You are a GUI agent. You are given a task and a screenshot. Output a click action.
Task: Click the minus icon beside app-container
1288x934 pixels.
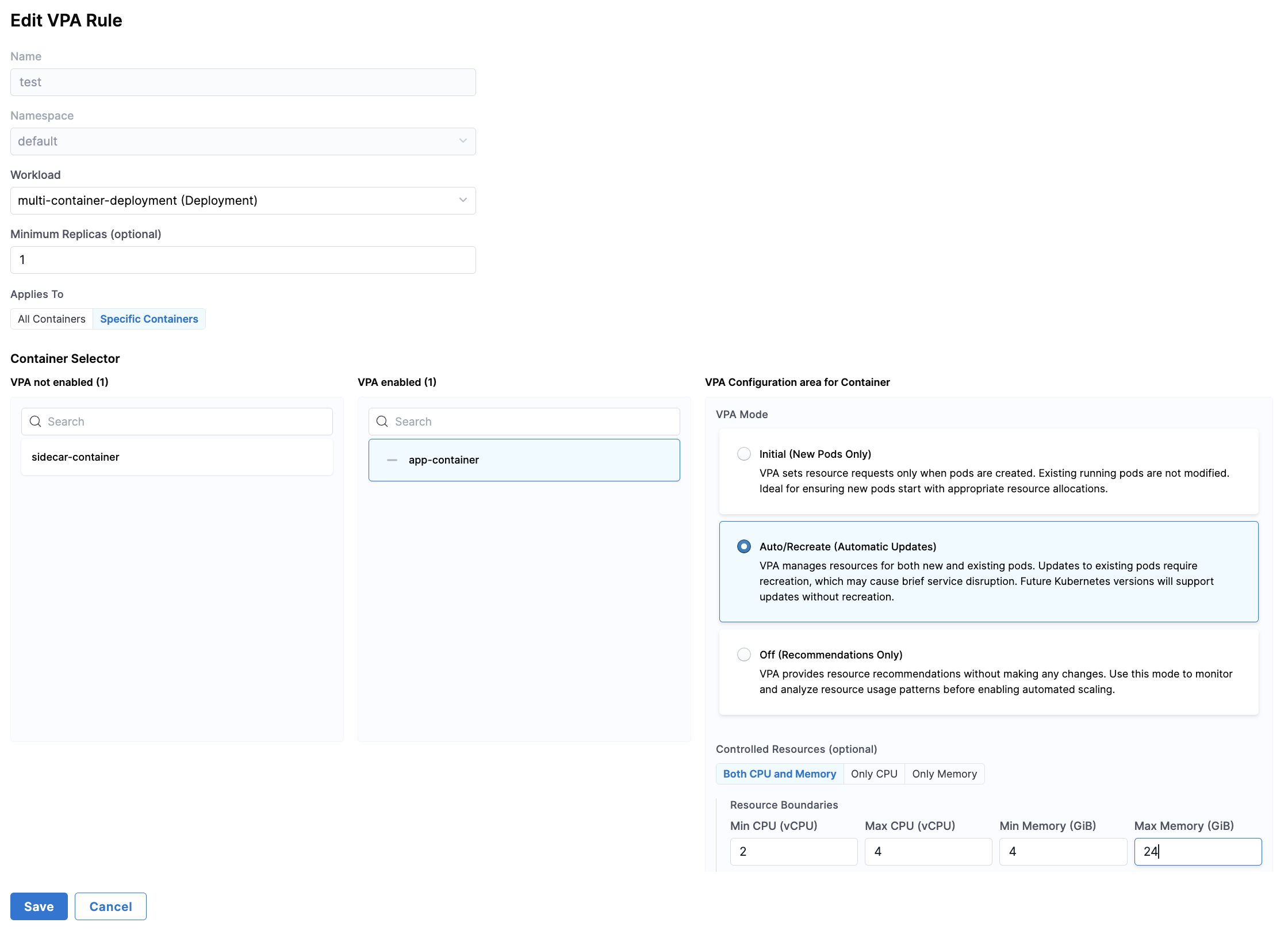coord(392,460)
